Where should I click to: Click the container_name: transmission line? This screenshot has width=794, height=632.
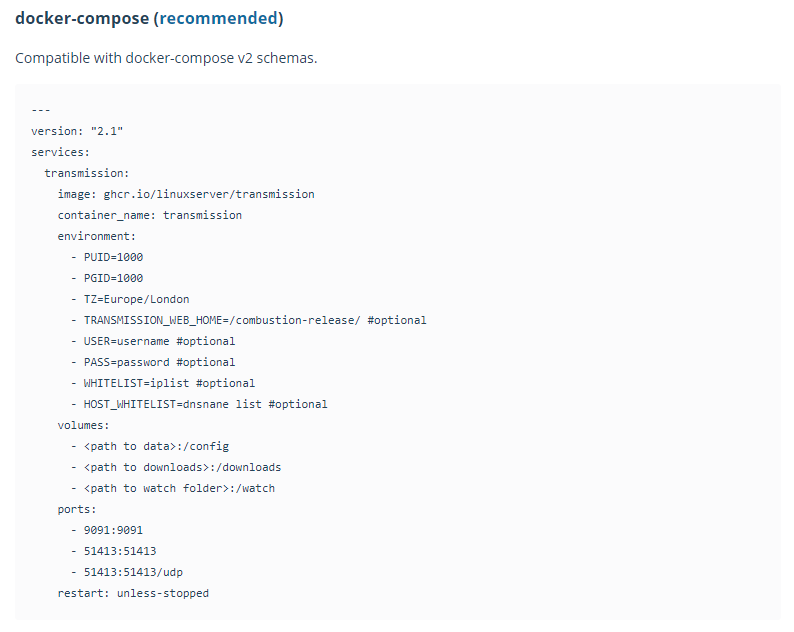pos(149,215)
